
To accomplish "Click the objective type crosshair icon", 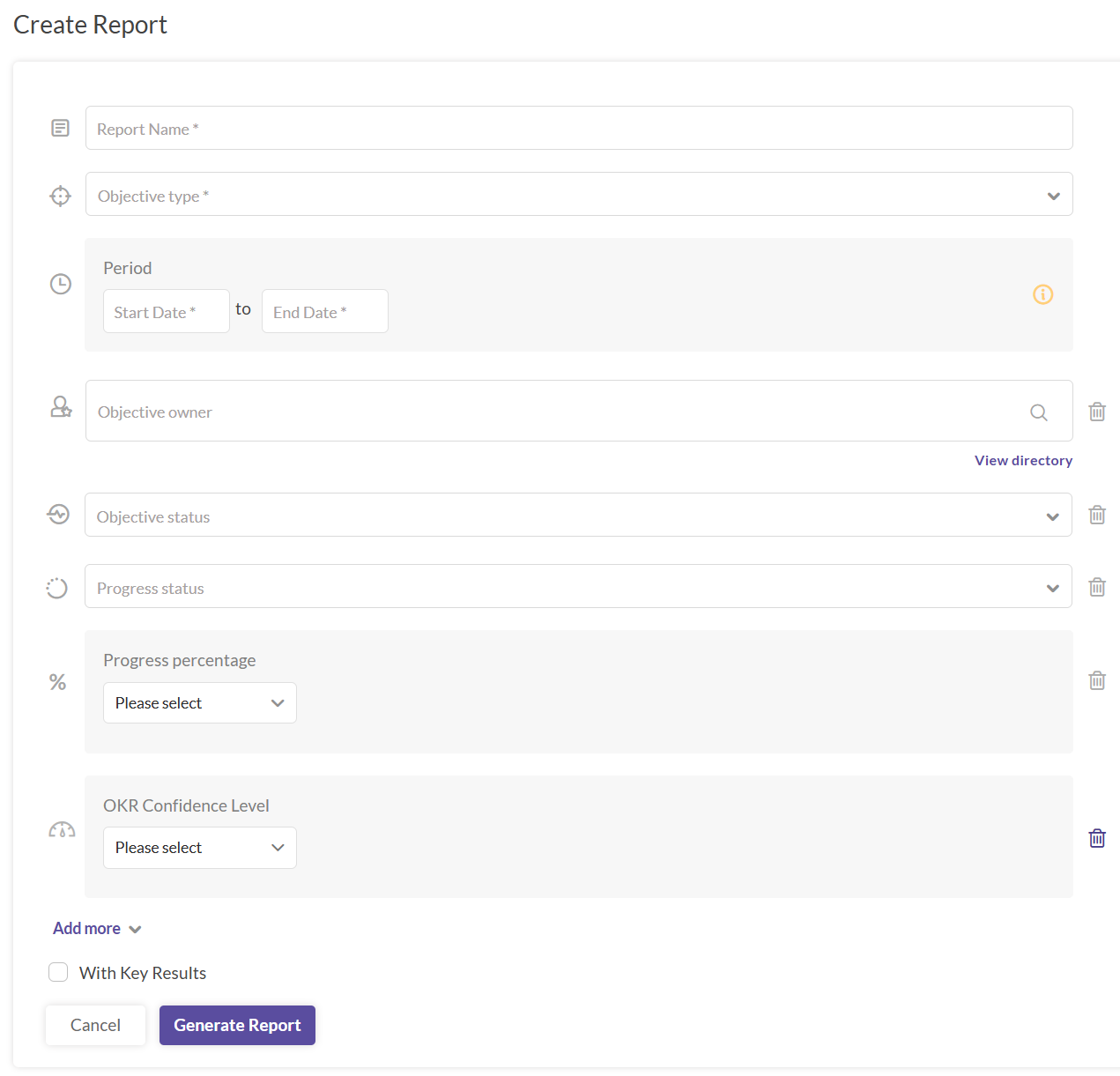I will click(x=60, y=196).
